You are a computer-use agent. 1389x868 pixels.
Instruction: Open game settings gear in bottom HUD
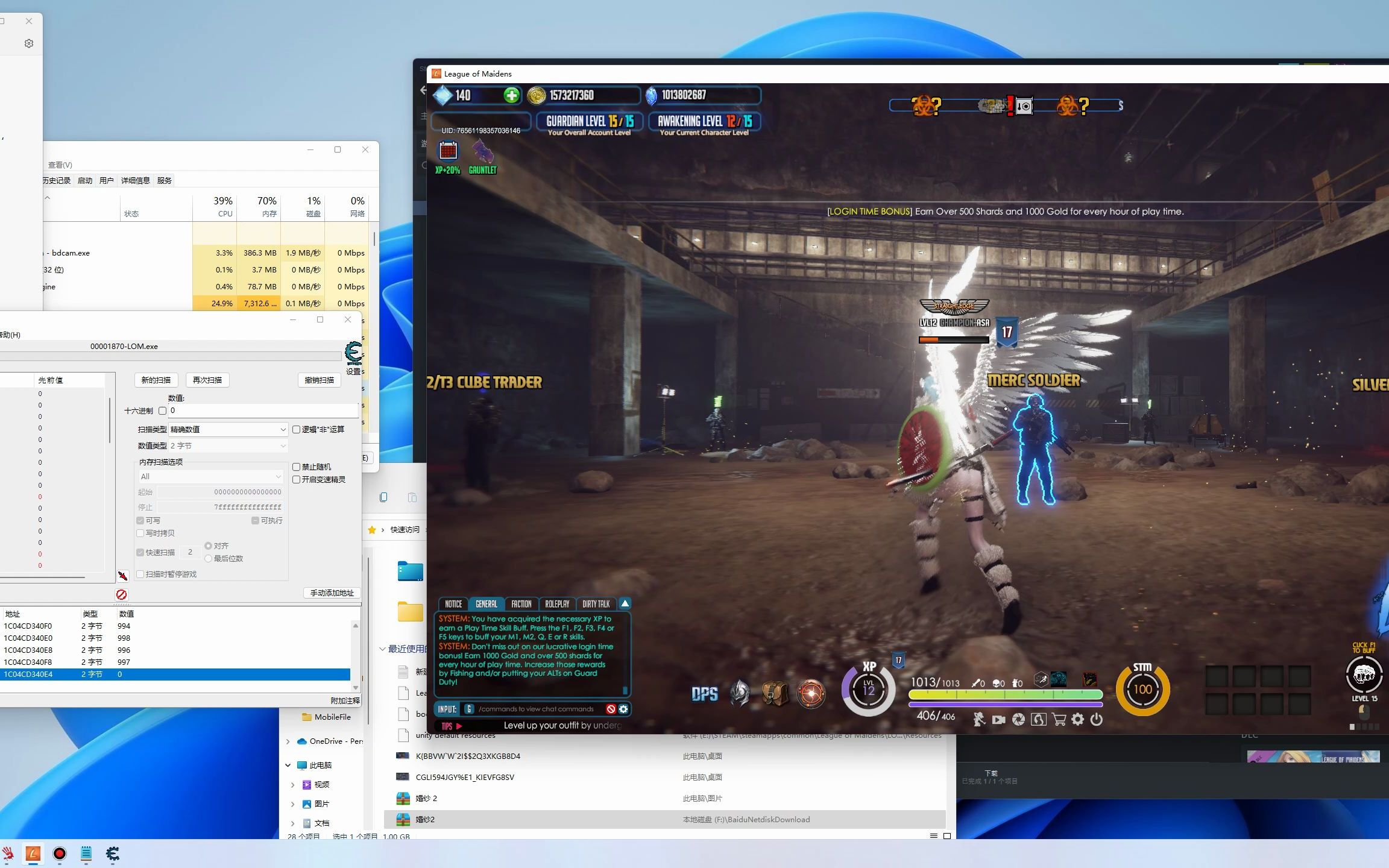coord(1078,719)
